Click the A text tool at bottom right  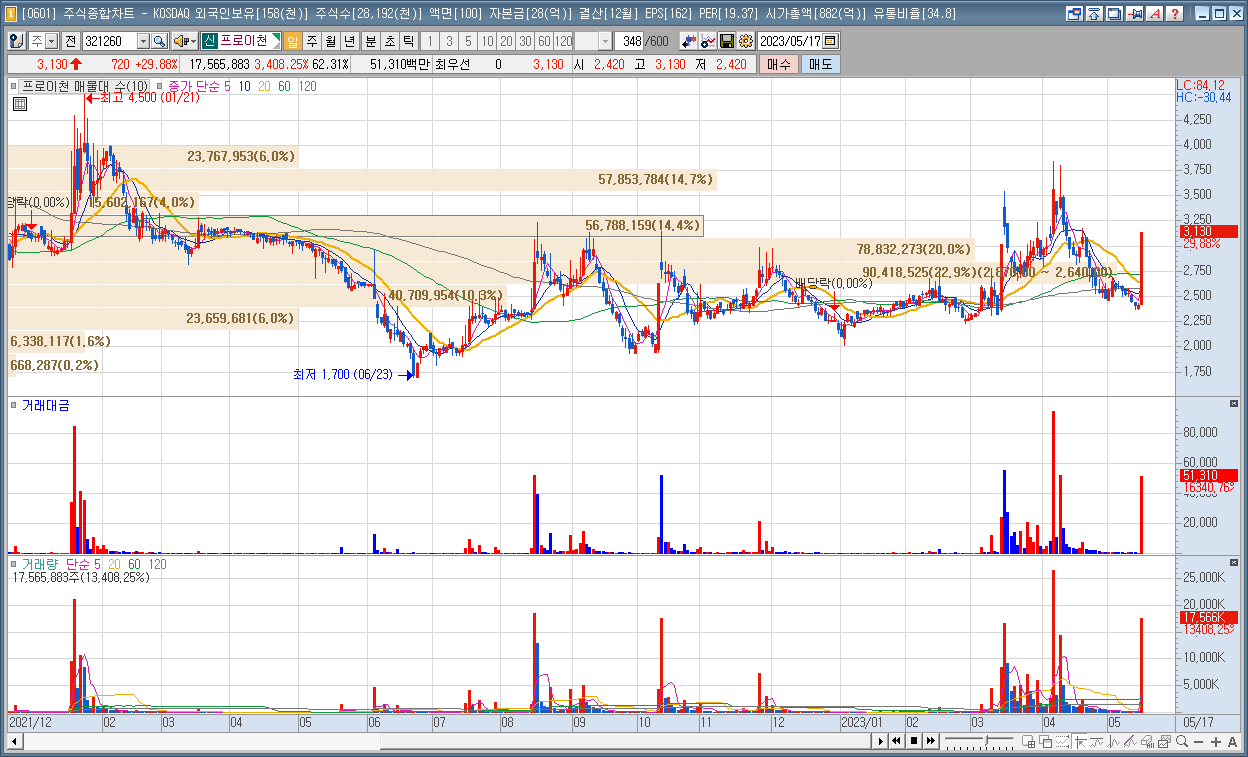pyautogui.click(x=1232, y=742)
